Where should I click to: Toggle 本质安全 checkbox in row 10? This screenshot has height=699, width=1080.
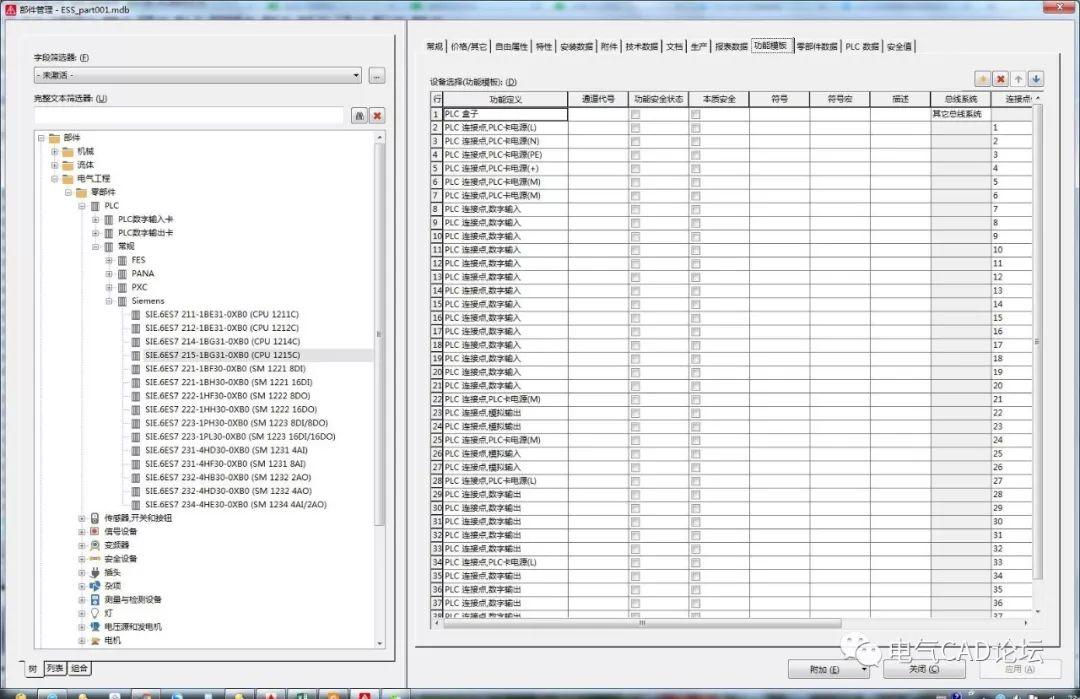[x=696, y=237]
